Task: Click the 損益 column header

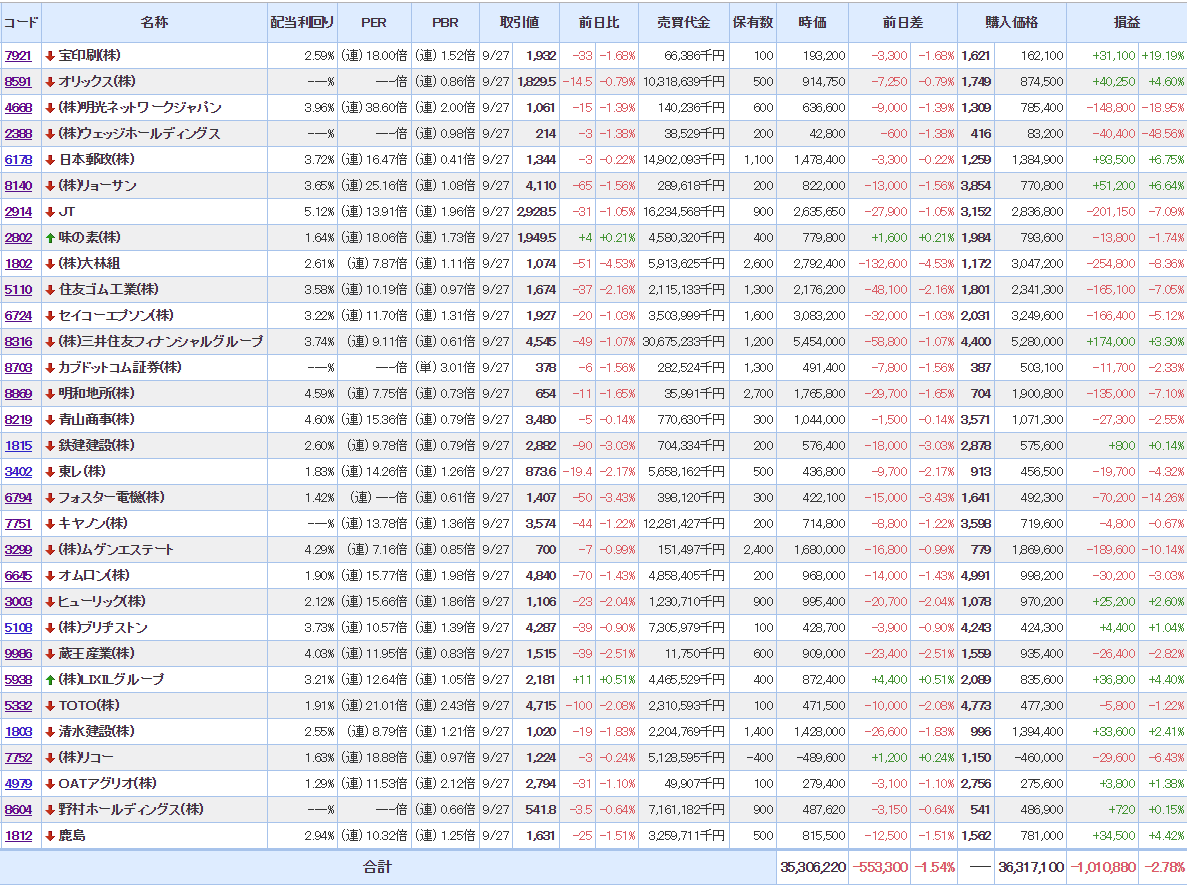Action: 1126,22
